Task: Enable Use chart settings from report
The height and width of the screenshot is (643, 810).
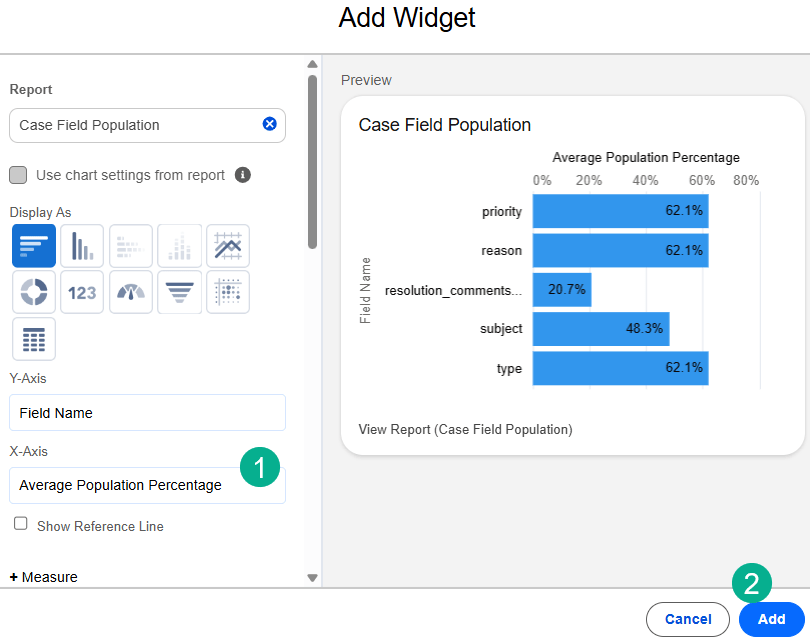Action: pos(18,175)
